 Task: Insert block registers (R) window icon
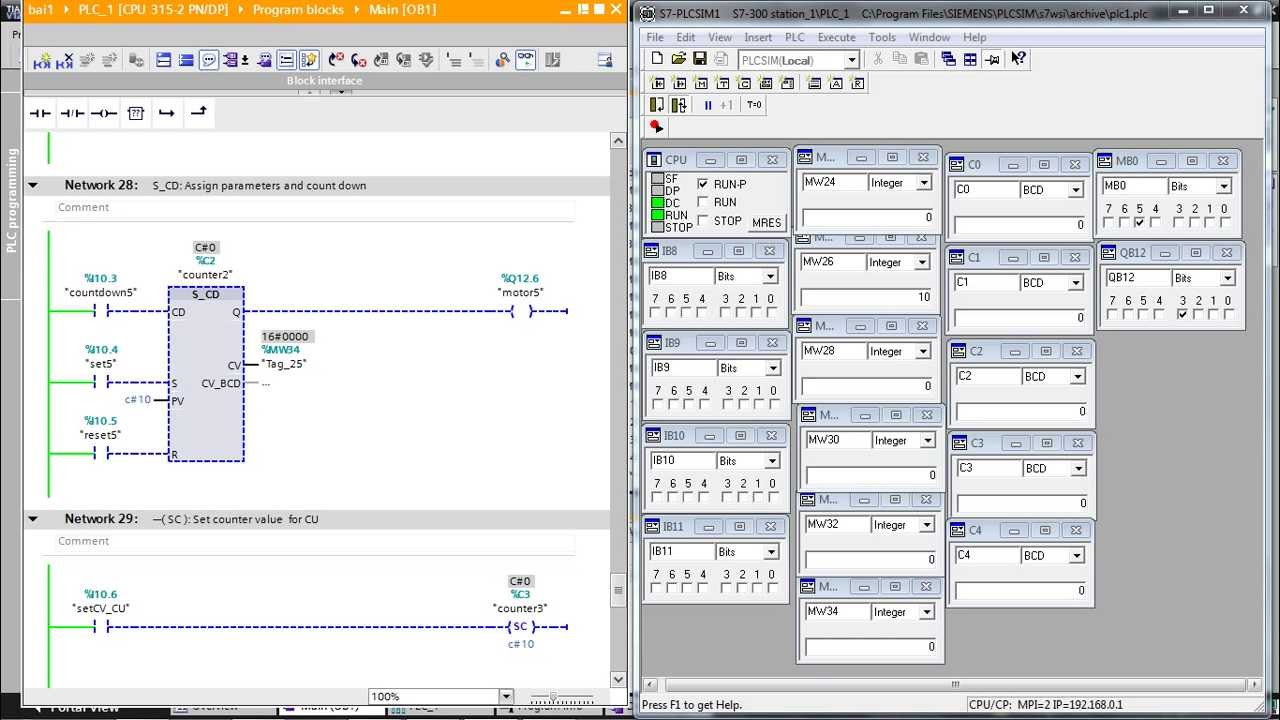858,83
